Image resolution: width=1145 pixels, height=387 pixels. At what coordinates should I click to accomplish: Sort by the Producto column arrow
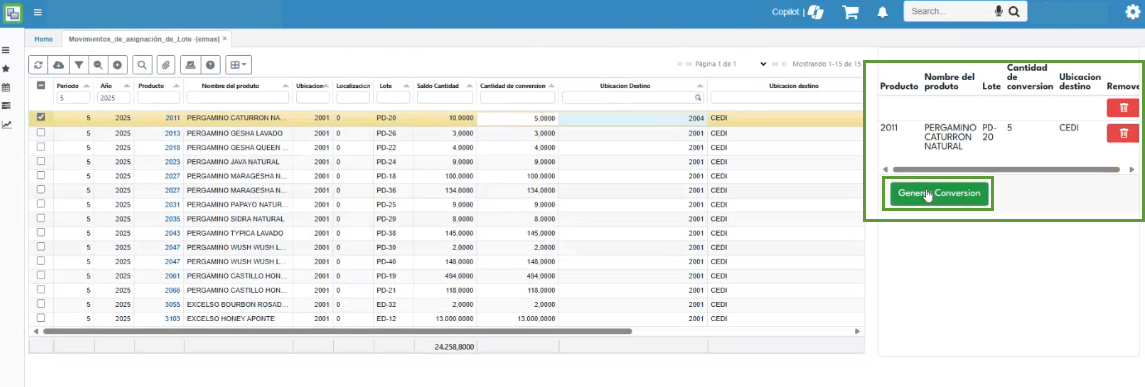pos(175,85)
